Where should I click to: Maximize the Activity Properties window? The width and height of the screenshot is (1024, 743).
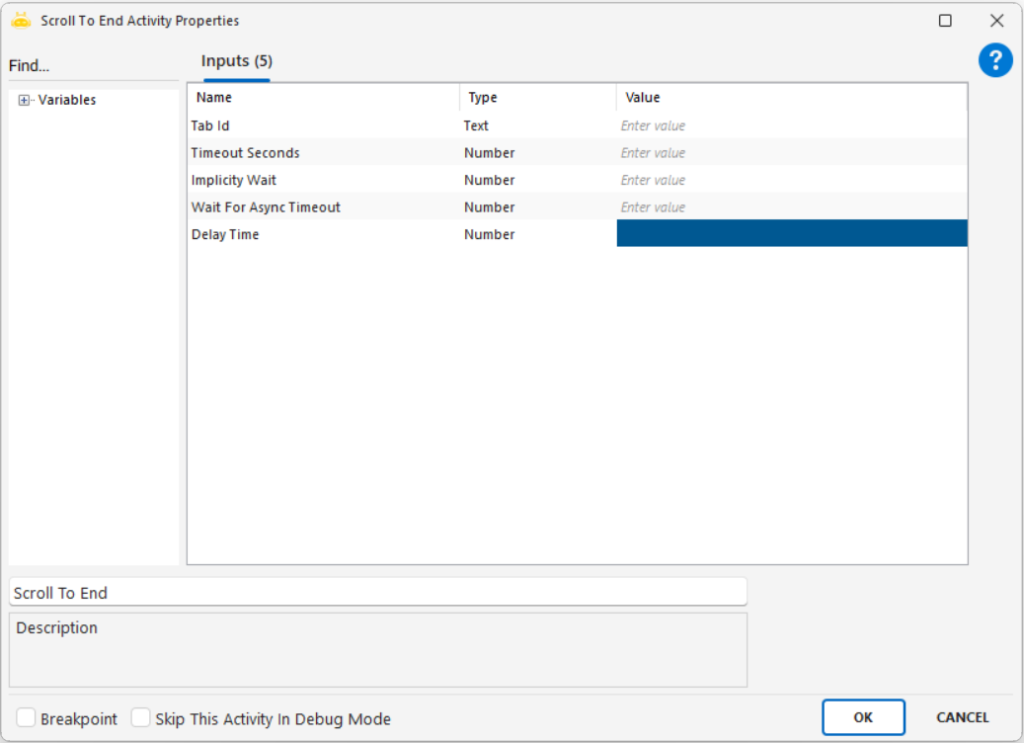pyautogui.click(x=945, y=20)
